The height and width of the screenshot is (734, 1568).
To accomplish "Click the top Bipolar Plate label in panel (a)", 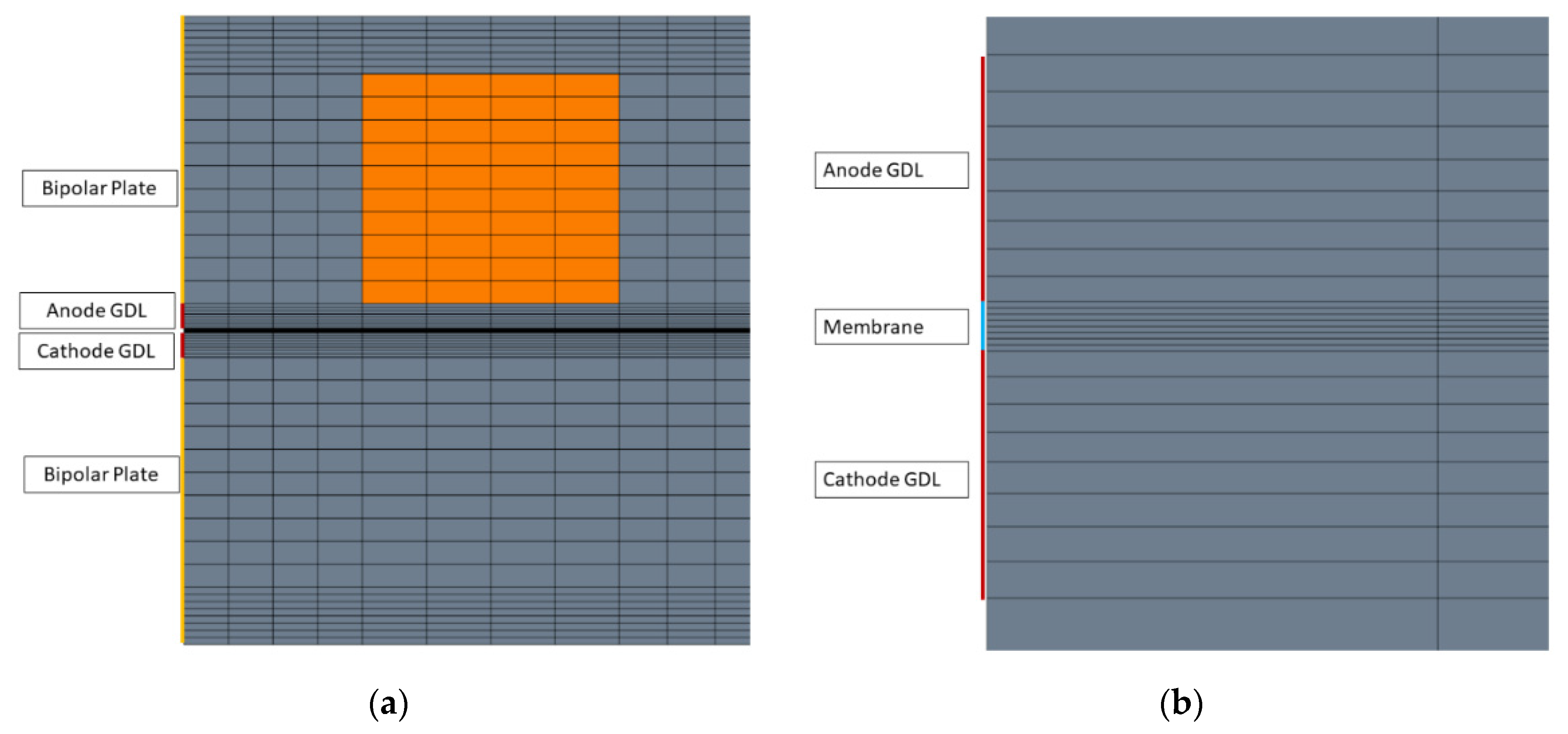I will 99,188.
